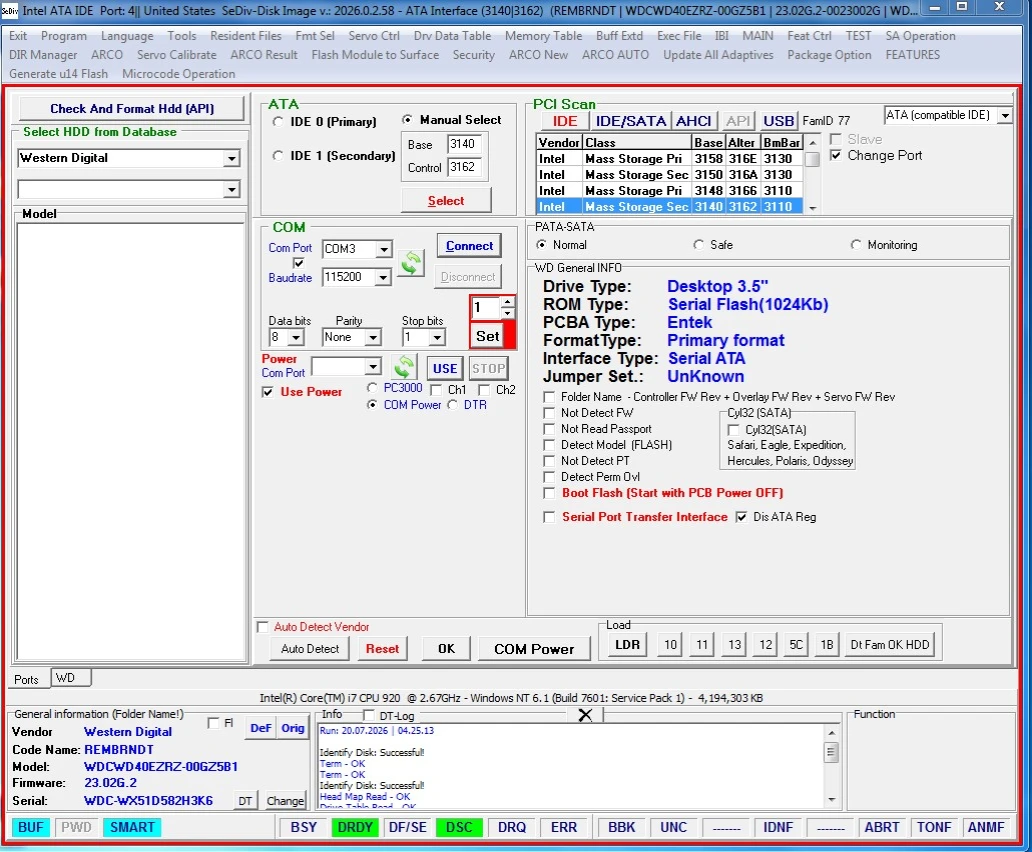Open the Parity None dropdown
This screenshot has width=1032, height=852.
(x=373, y=338)
